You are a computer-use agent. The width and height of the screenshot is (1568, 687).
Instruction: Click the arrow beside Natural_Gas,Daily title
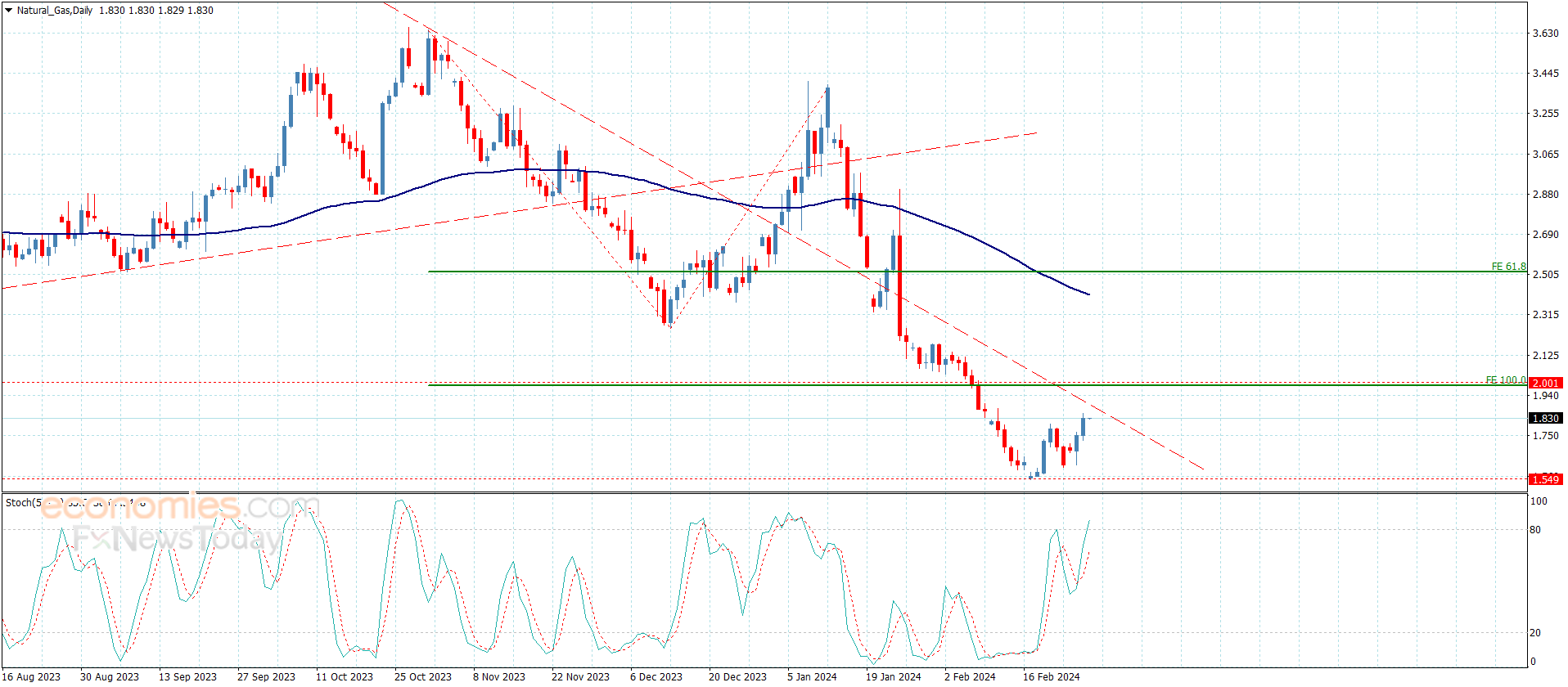click(8, 11)
